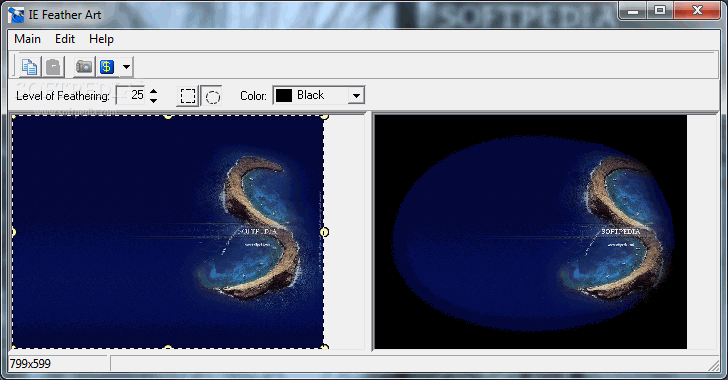728x380 pixels.
Task: Open the Color dropdown list
Action: coord(356,96)
